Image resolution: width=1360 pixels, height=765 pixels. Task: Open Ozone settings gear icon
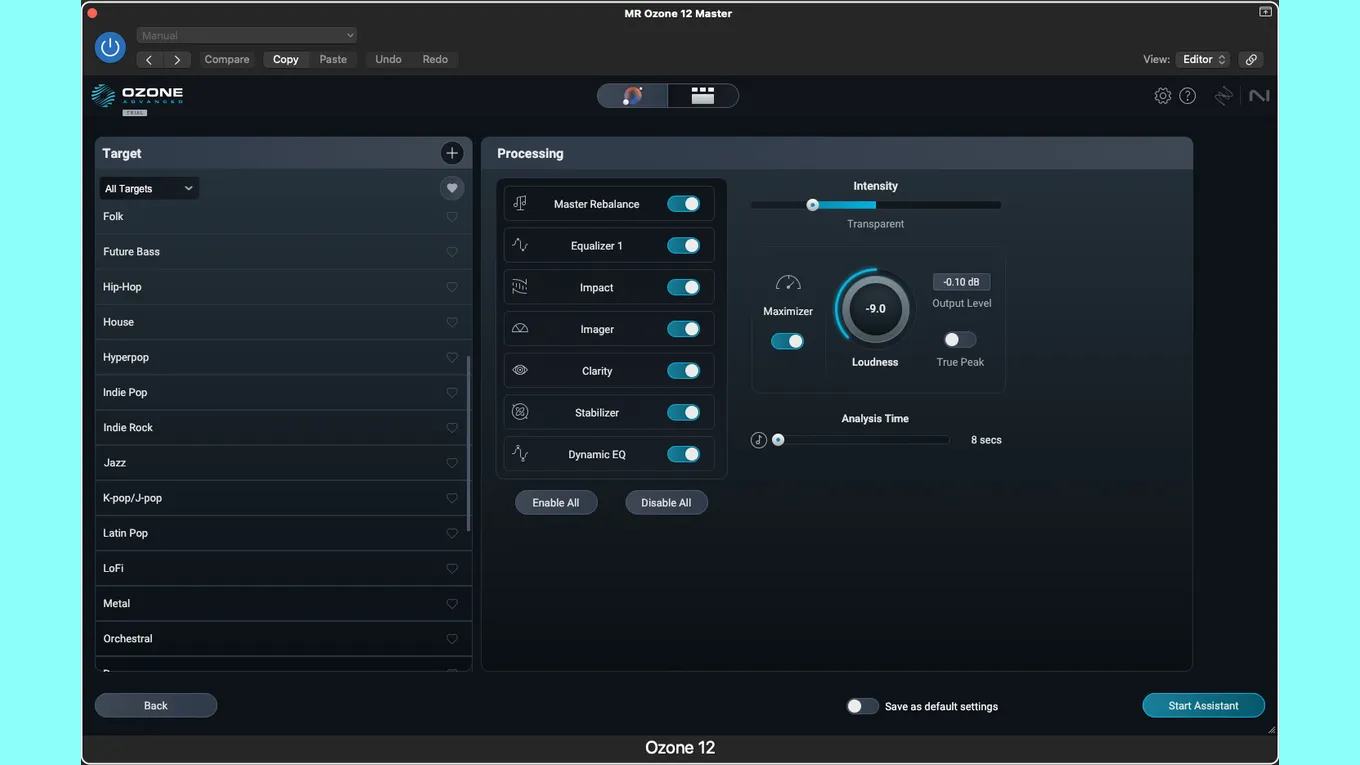click(x=1162, y=96)
